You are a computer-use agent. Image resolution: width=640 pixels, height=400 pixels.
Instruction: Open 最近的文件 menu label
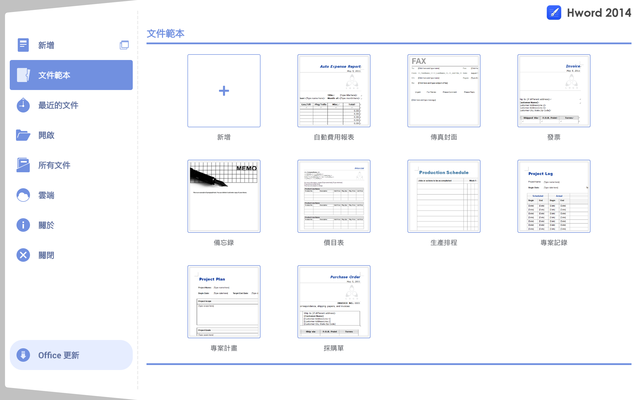pyautogui.click(x=58, y=105)
